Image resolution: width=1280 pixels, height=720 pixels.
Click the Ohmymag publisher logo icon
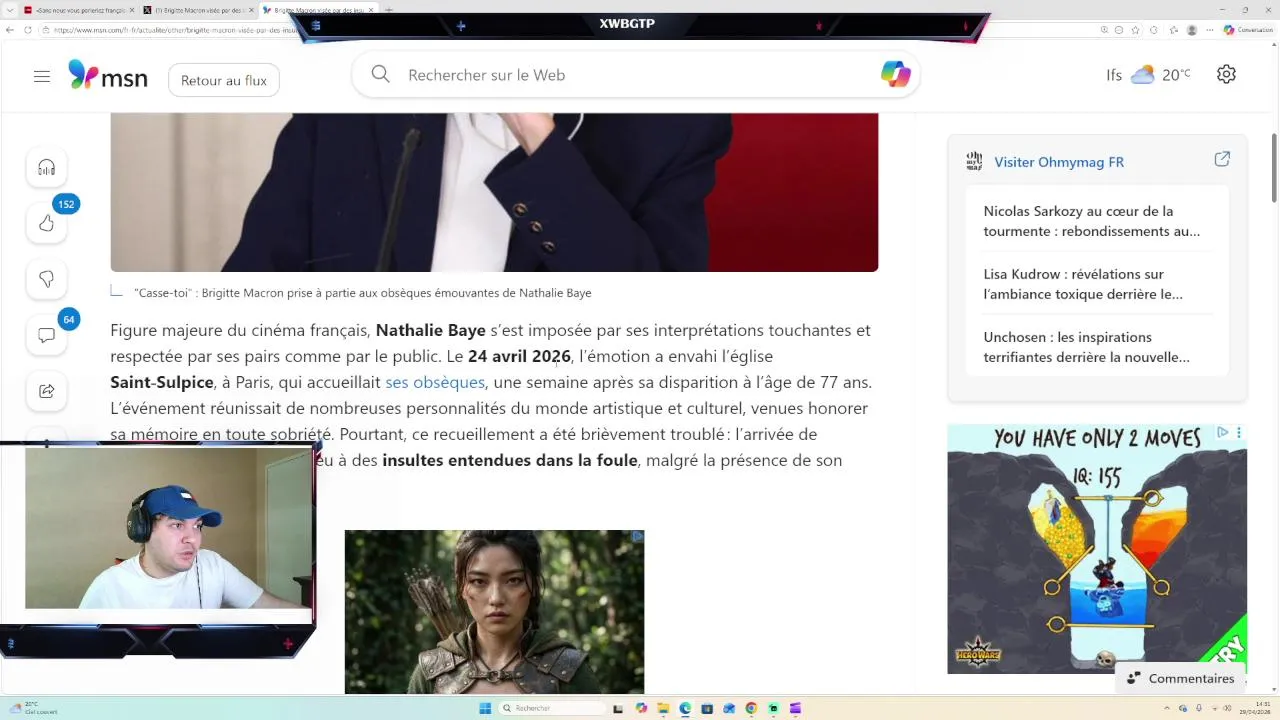click(974, 161)
